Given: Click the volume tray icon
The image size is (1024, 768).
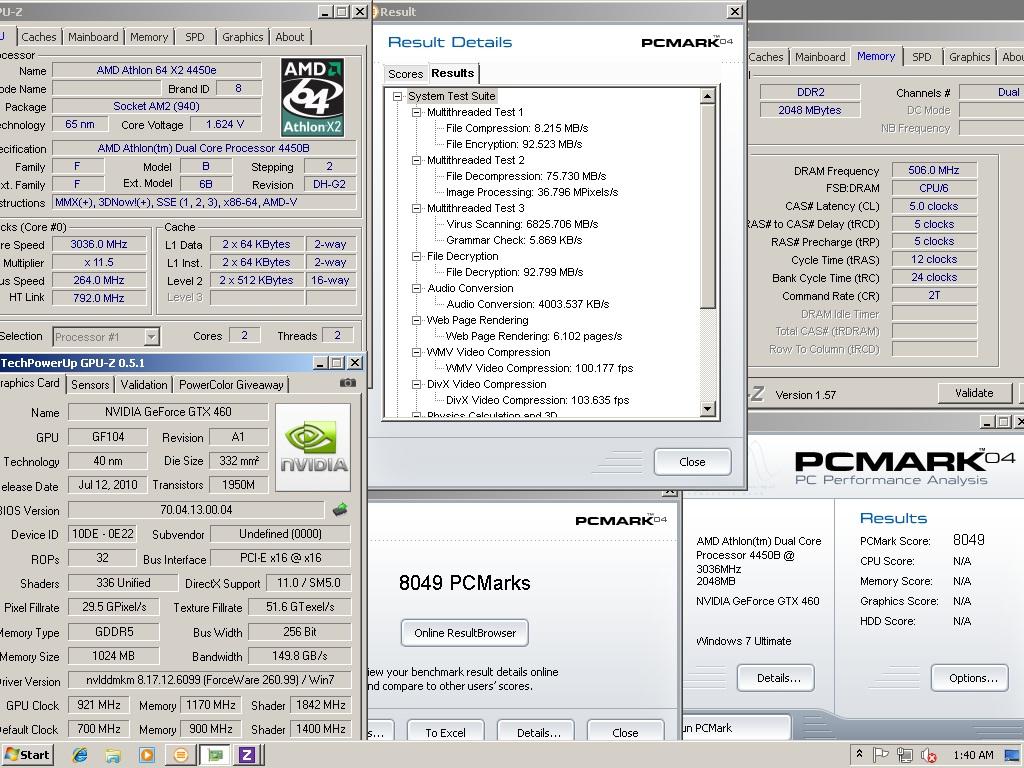Looking at the screenshot, I should (928, 756).
